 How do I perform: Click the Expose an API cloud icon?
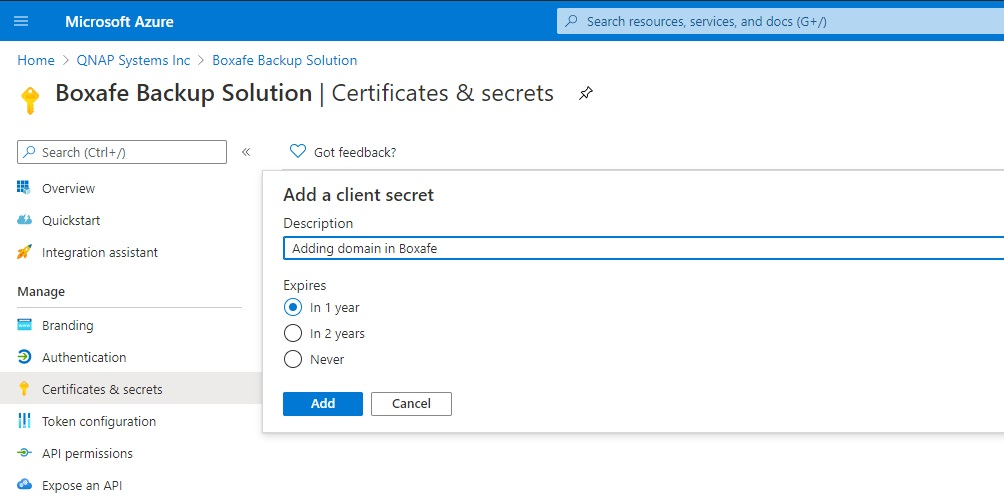pyautogui.click(x=24, y=484)
